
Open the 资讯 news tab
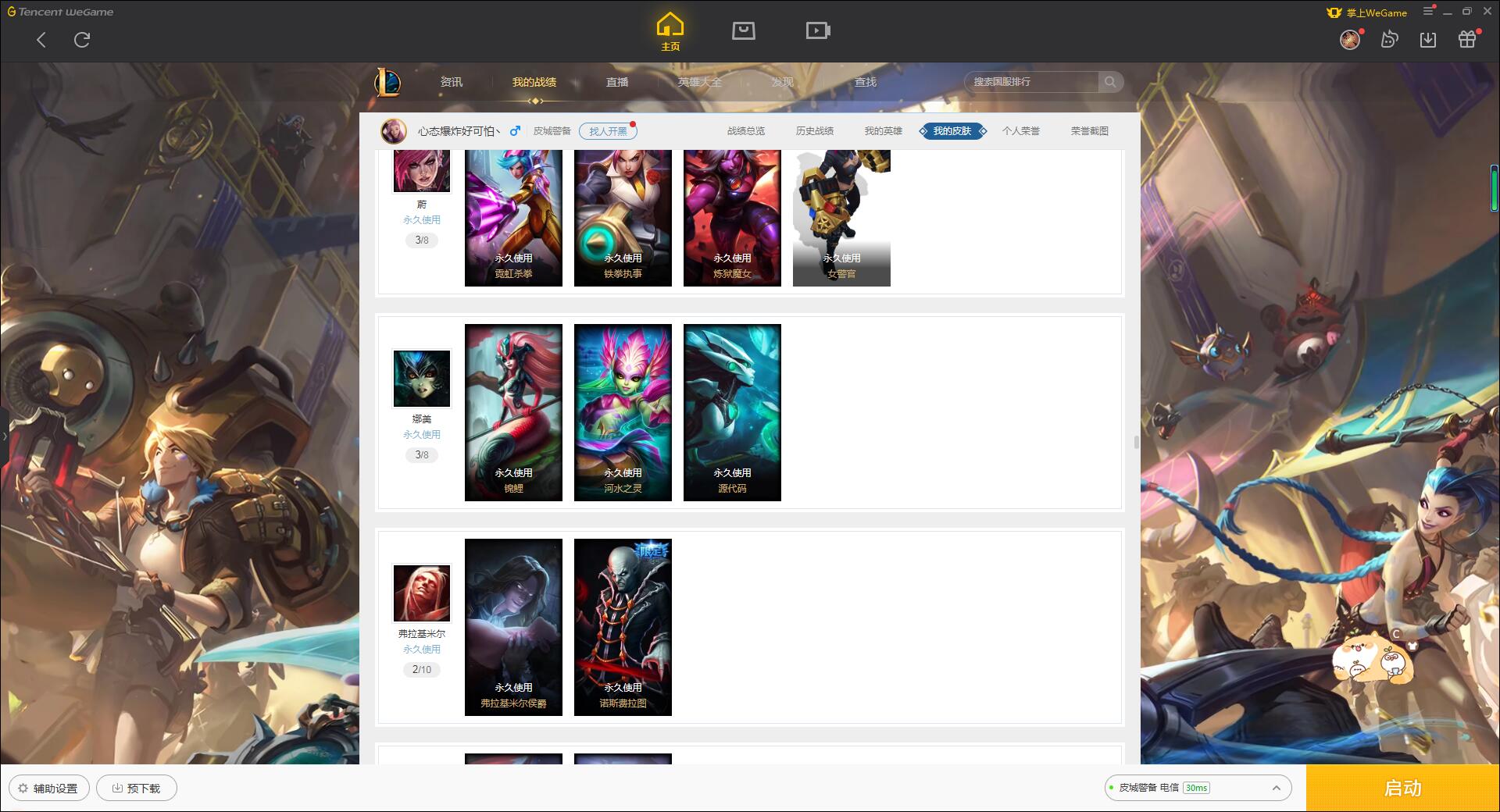(452, 82)
